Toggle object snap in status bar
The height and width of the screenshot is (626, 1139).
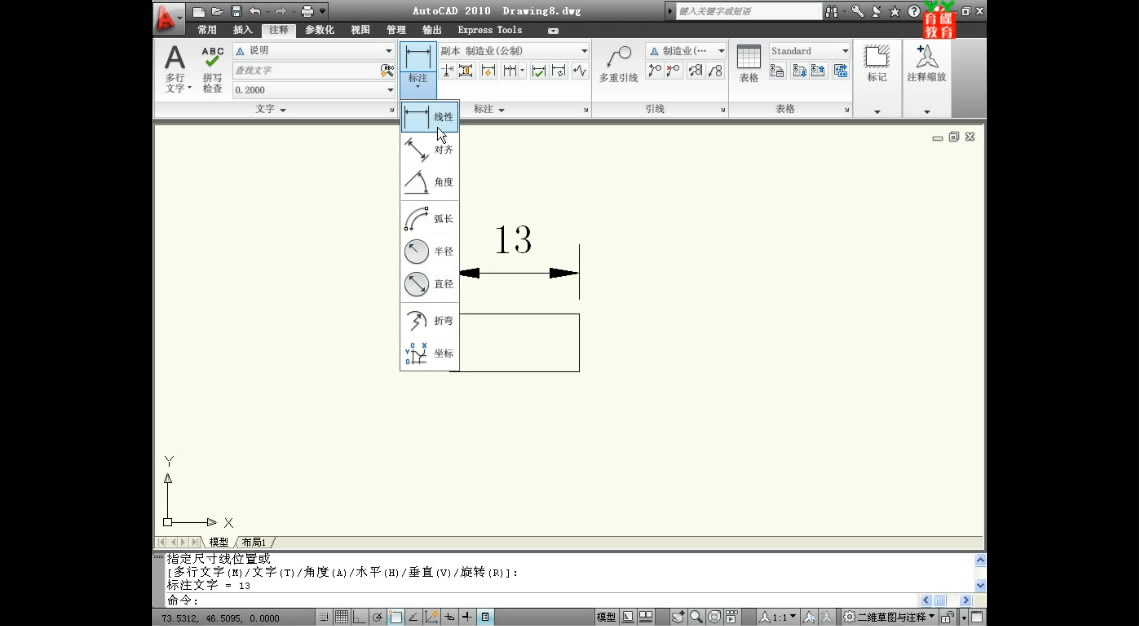[x=395, y=617]
